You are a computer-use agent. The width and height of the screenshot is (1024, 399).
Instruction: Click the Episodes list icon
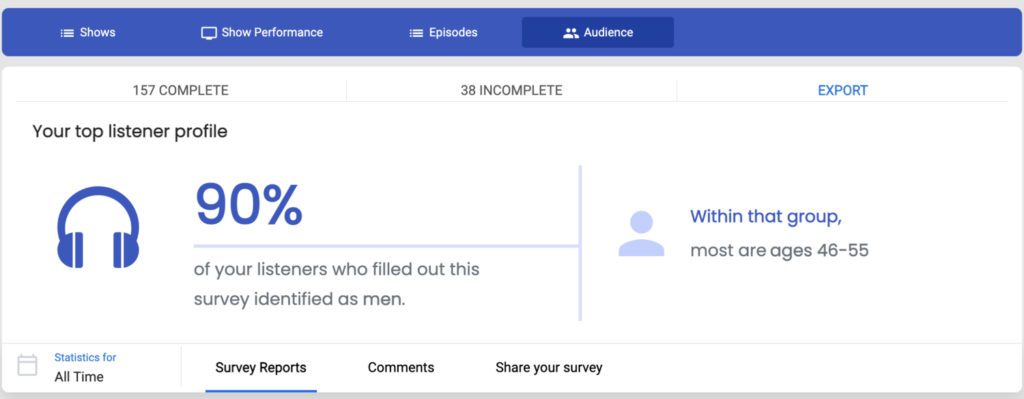(416, 33)
